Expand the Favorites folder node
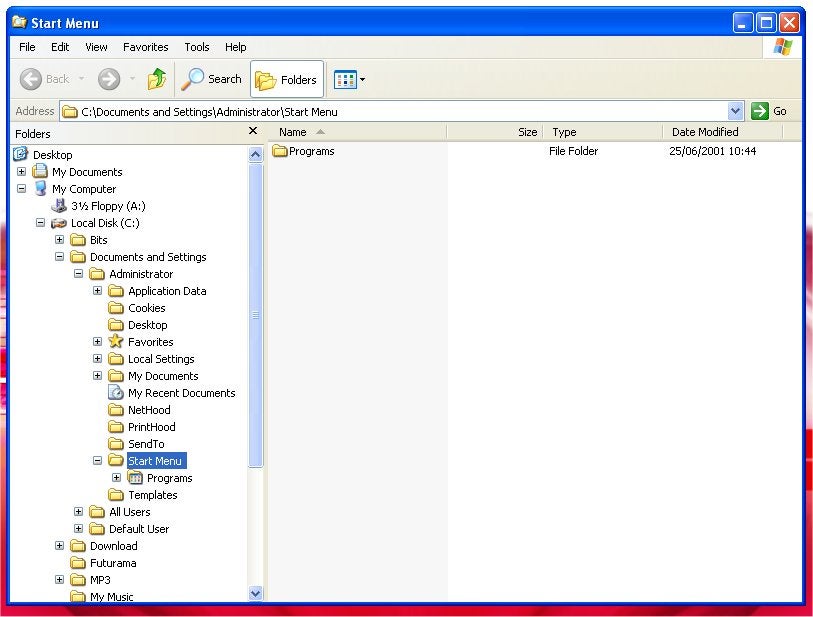The width and height of the screenshot is (813, 617). (x=97, y=342)
